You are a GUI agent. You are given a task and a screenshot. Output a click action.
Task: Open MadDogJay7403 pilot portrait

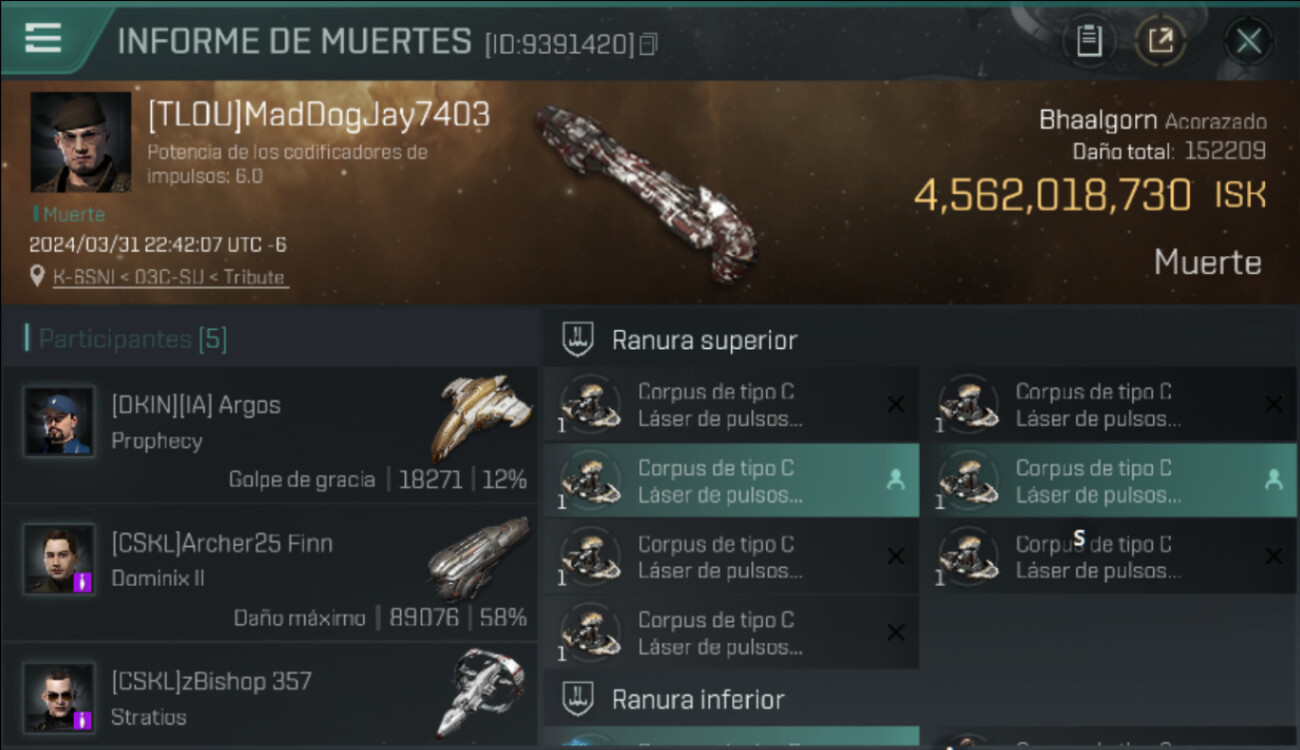[80, 142]
